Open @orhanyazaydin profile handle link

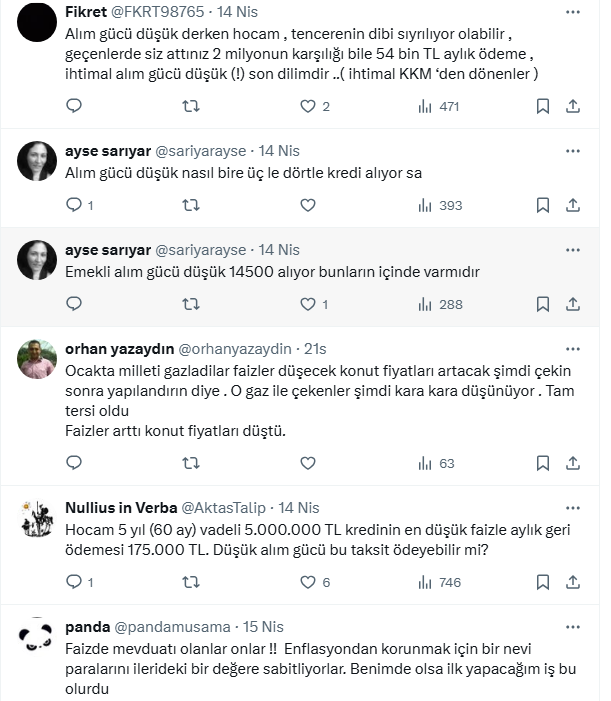(x=235, y=349)
